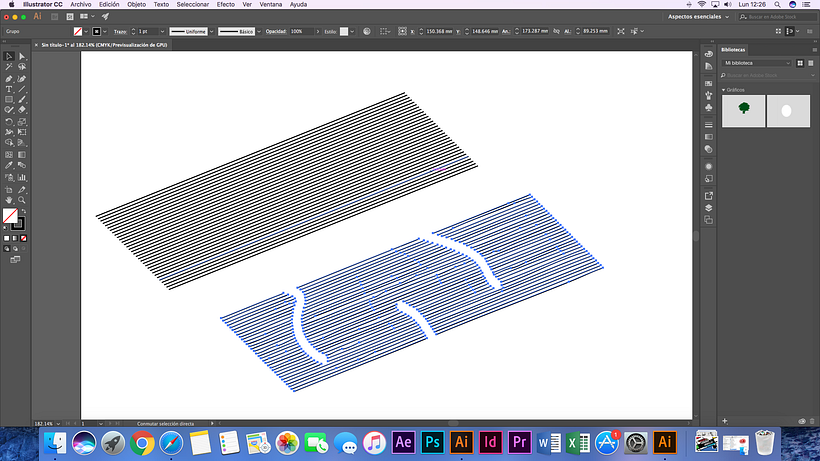Click the recolor artwork globe icon
Image resolution: width=820 pixels, height=461 pixels.
(x=367, y=31)
